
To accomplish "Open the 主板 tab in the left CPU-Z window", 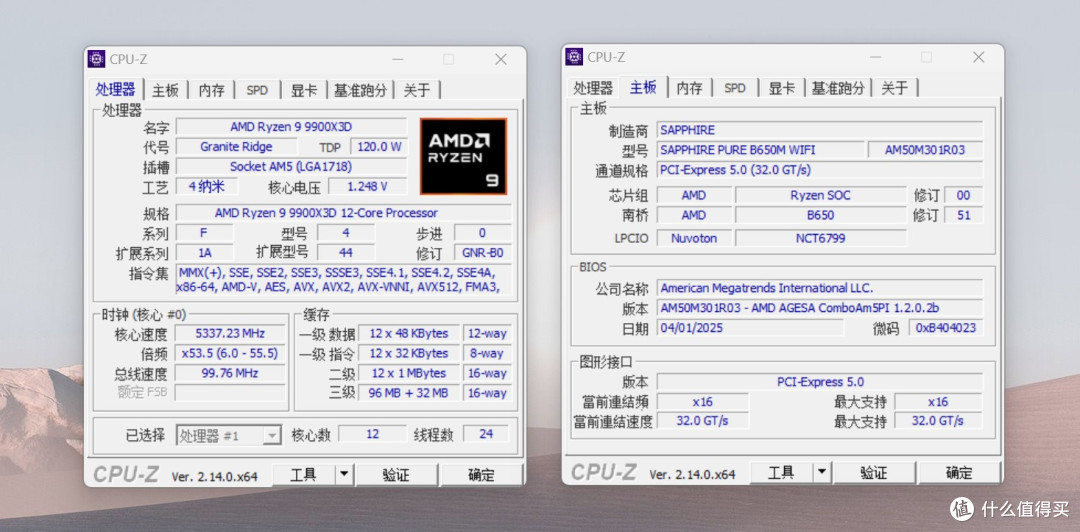I will point(165,90).
